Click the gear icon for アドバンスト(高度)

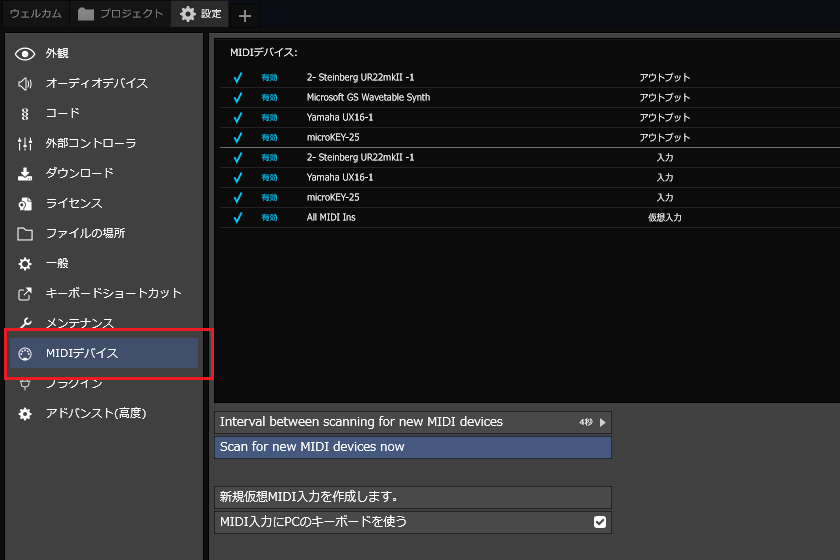(26, 413)
